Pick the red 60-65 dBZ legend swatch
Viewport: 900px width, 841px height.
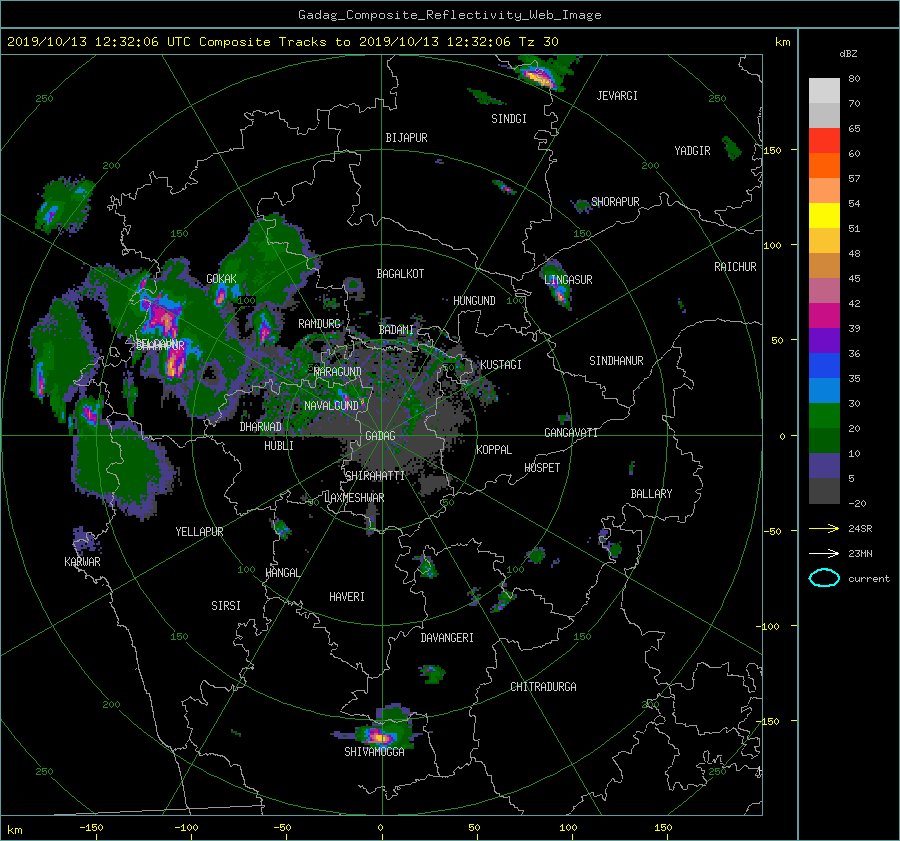[x=824, y=141]
